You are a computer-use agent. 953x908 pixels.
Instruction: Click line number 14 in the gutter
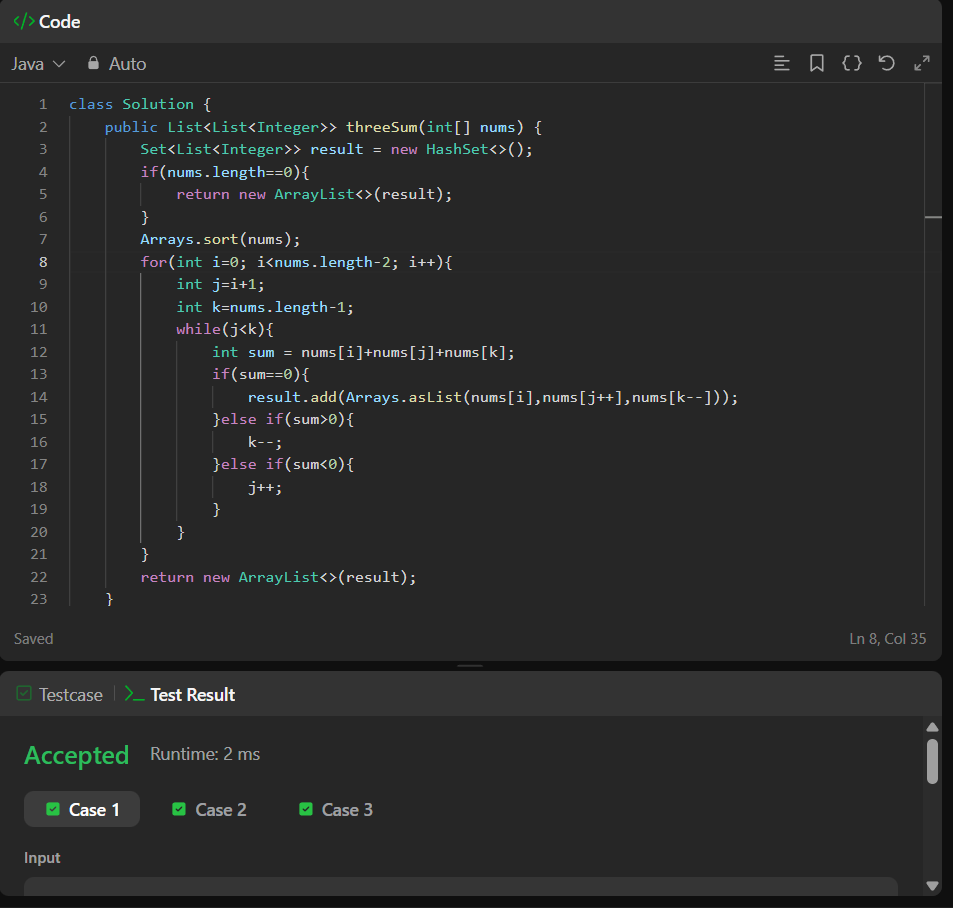[x=39, y=397]
